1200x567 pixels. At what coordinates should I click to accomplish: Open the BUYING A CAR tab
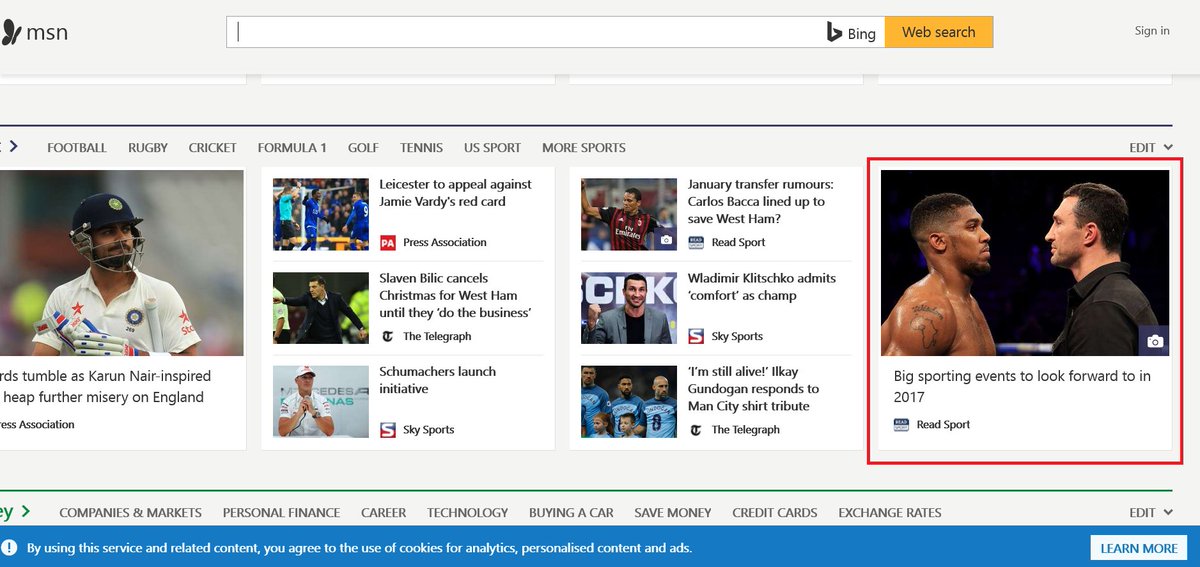coord(571,512)
